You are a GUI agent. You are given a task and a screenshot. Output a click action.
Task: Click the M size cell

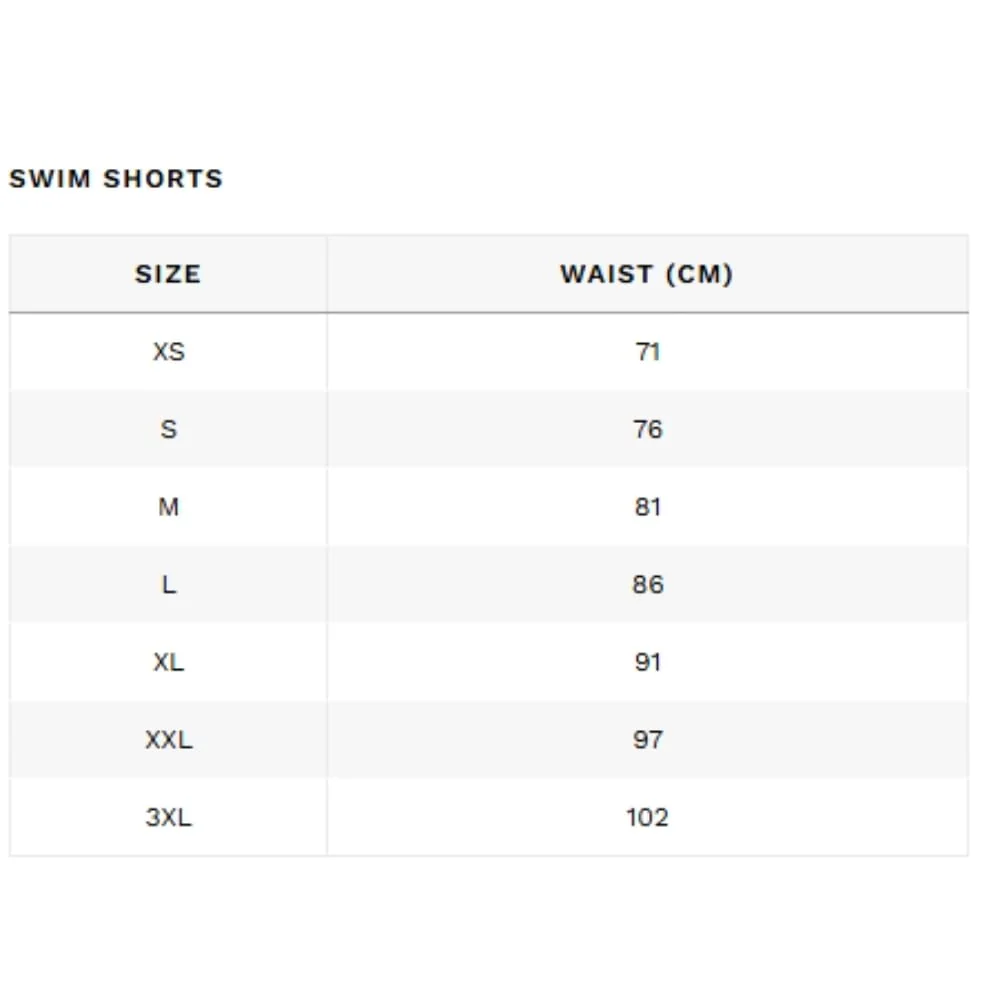pos(168,507)
